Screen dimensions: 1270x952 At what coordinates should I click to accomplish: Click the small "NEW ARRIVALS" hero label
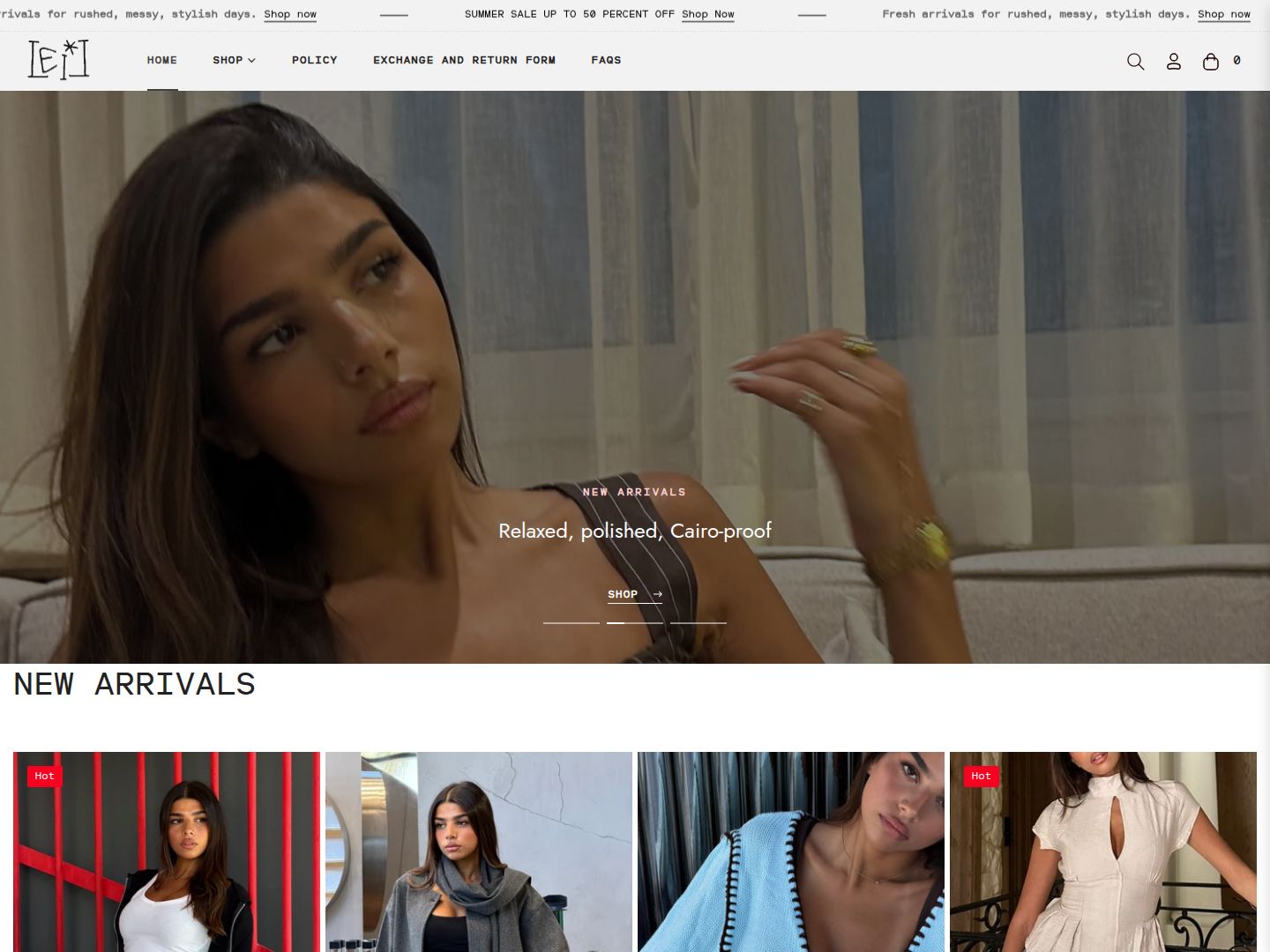click(635, 492)
